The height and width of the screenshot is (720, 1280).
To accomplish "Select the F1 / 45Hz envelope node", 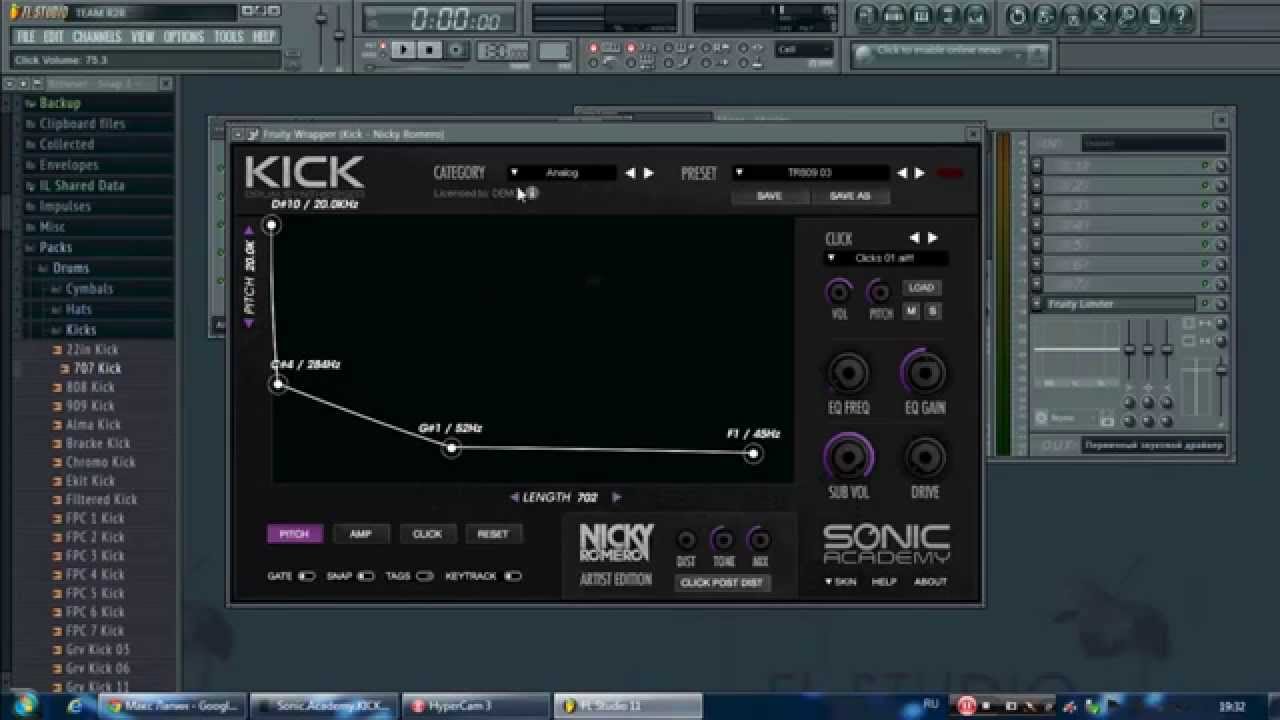I will click(x=753, y=453).
